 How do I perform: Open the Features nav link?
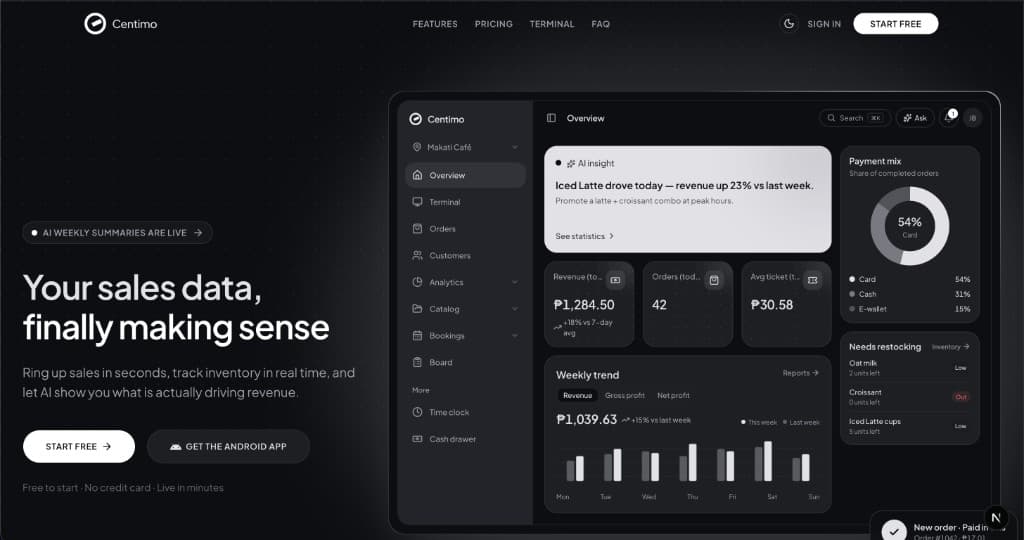click(x=435, y=24)
